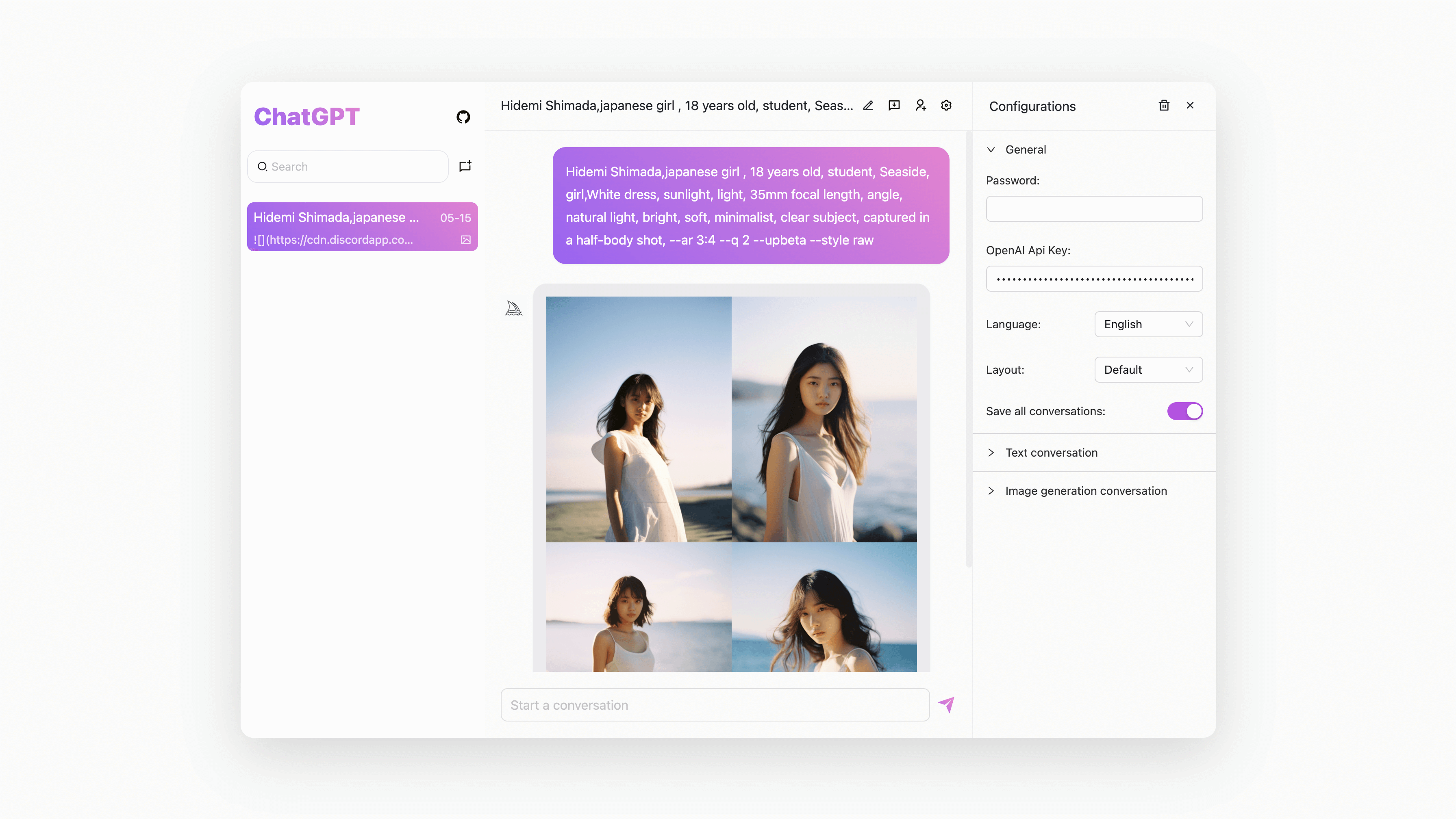Open settings with the gear icon
This screenshot has height=819, width=1456.
tap(946, 106)
